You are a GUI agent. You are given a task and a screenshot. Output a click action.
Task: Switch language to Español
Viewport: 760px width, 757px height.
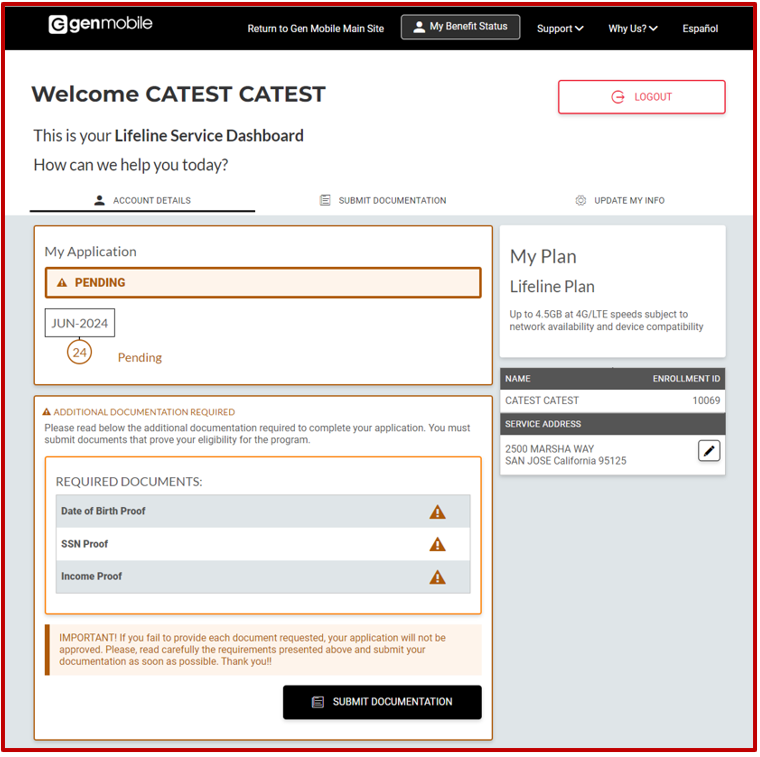(x=700, y=29)
